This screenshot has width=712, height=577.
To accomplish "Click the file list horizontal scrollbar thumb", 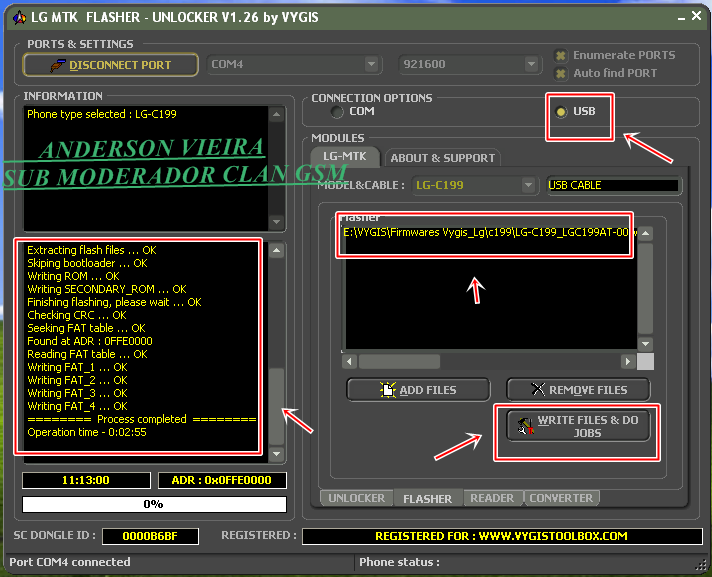I will pyautogui.click(x=399, y=362).
